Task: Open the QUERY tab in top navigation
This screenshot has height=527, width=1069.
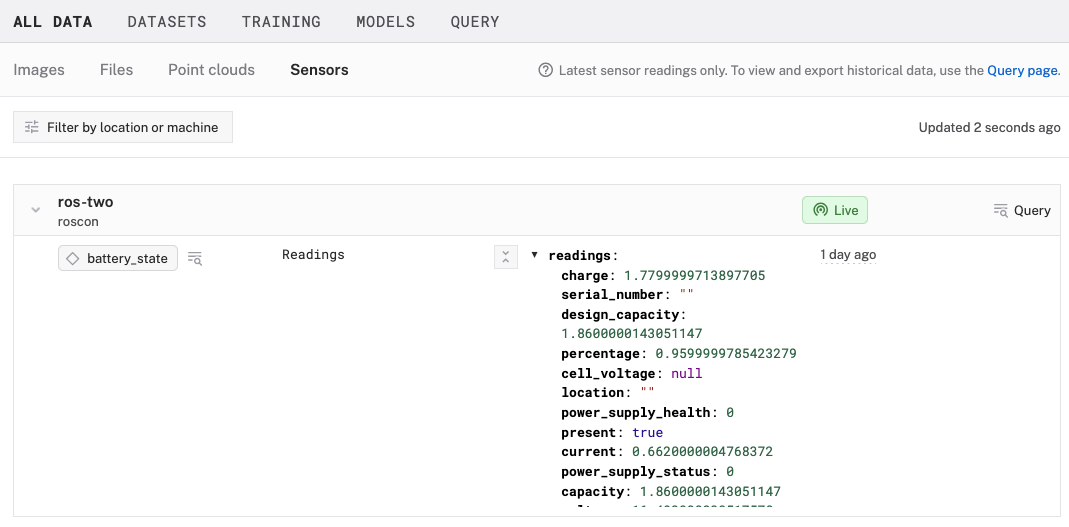Action: 475,22
